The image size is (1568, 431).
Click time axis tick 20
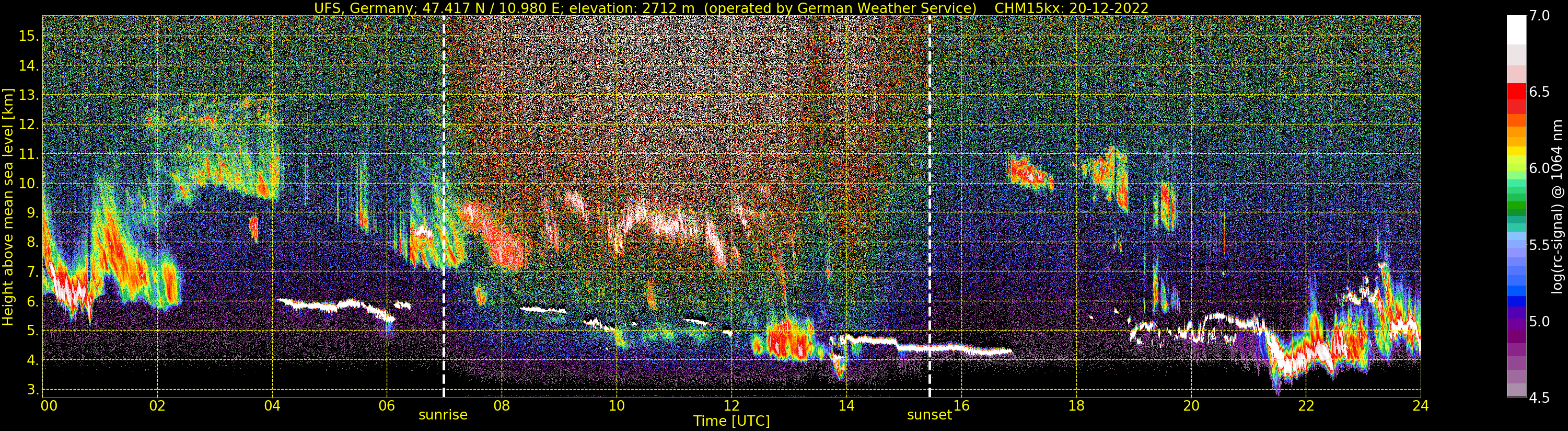[1191, 406]
